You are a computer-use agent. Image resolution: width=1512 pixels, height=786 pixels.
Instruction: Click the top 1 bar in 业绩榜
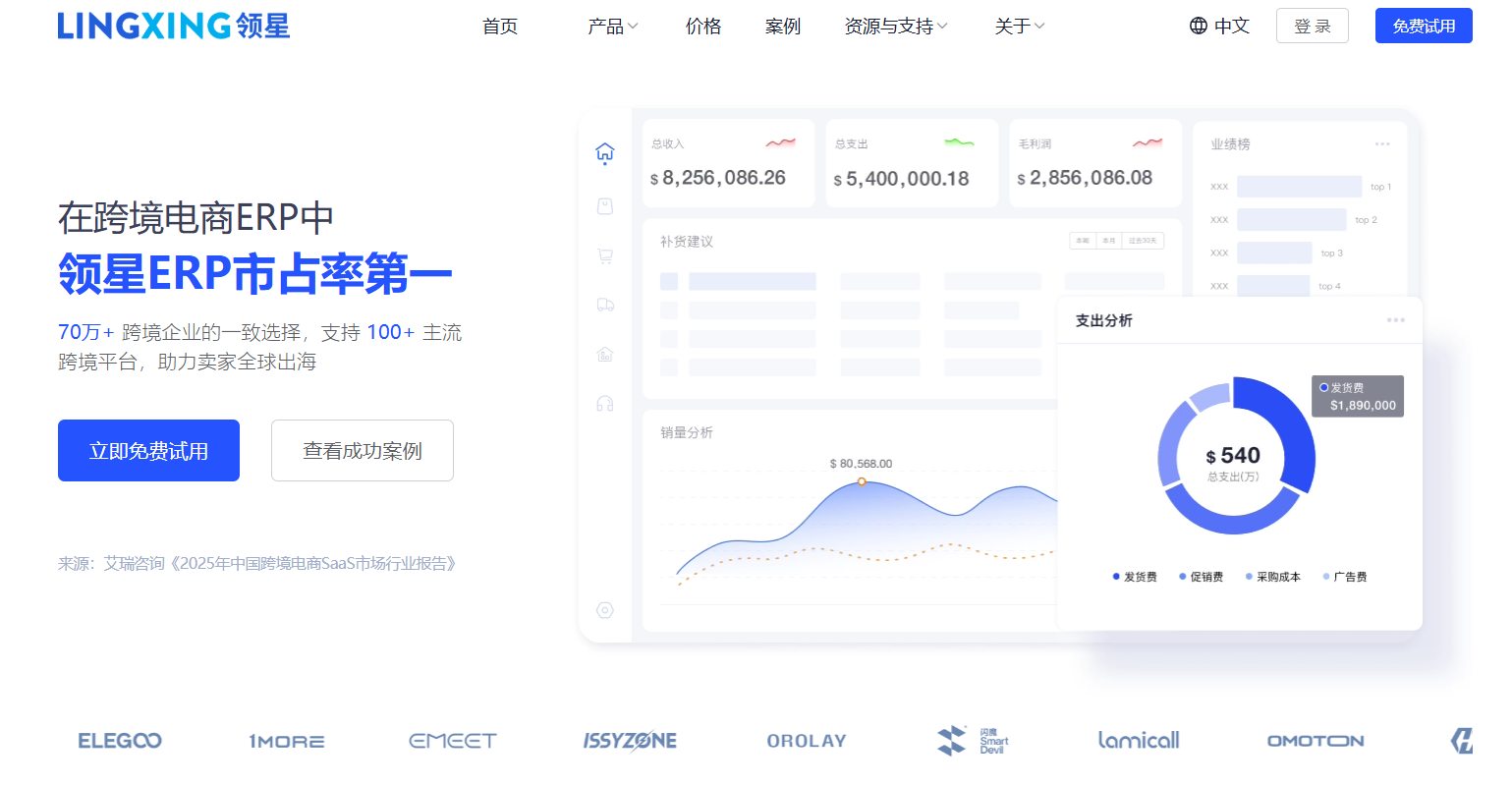click(x=1299, y=187)
